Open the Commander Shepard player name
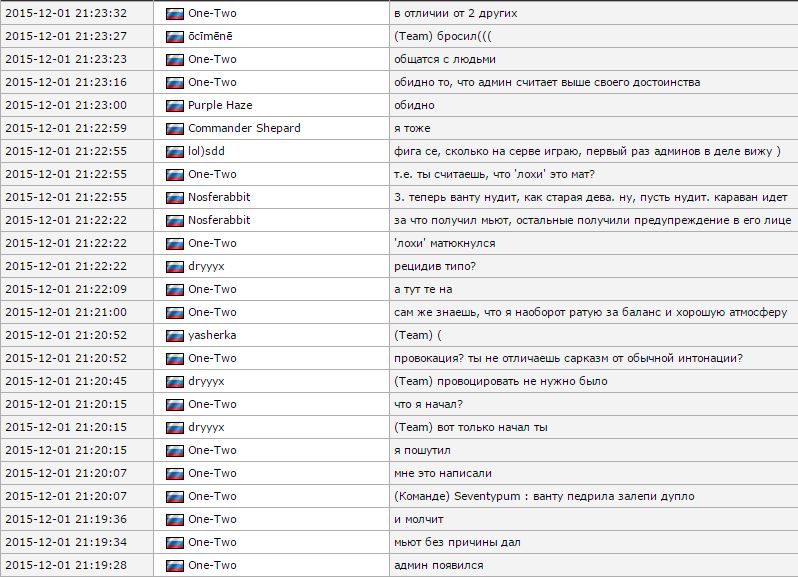The image size is (798, 577). coord(244,128)
